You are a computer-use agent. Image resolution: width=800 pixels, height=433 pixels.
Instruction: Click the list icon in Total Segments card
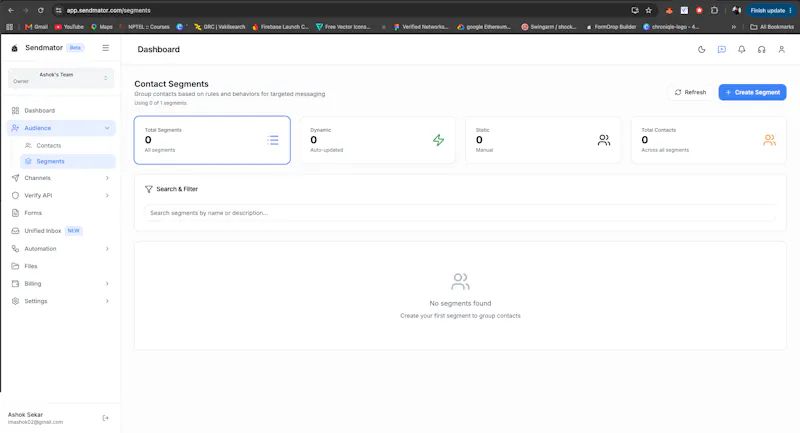coord(273,140)
